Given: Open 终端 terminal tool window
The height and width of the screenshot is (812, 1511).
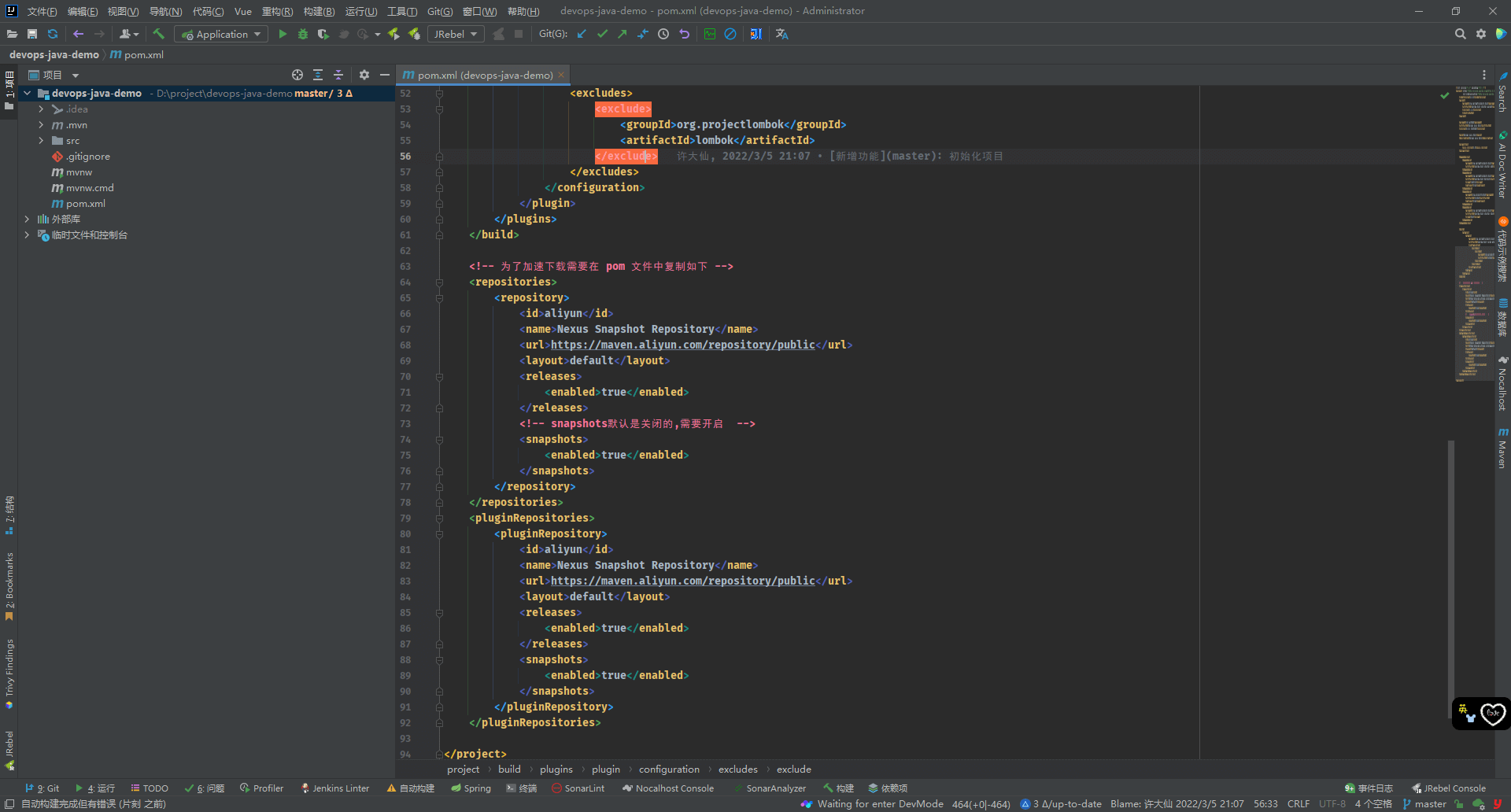Looking at the screenshot, I should pos(521,788).
